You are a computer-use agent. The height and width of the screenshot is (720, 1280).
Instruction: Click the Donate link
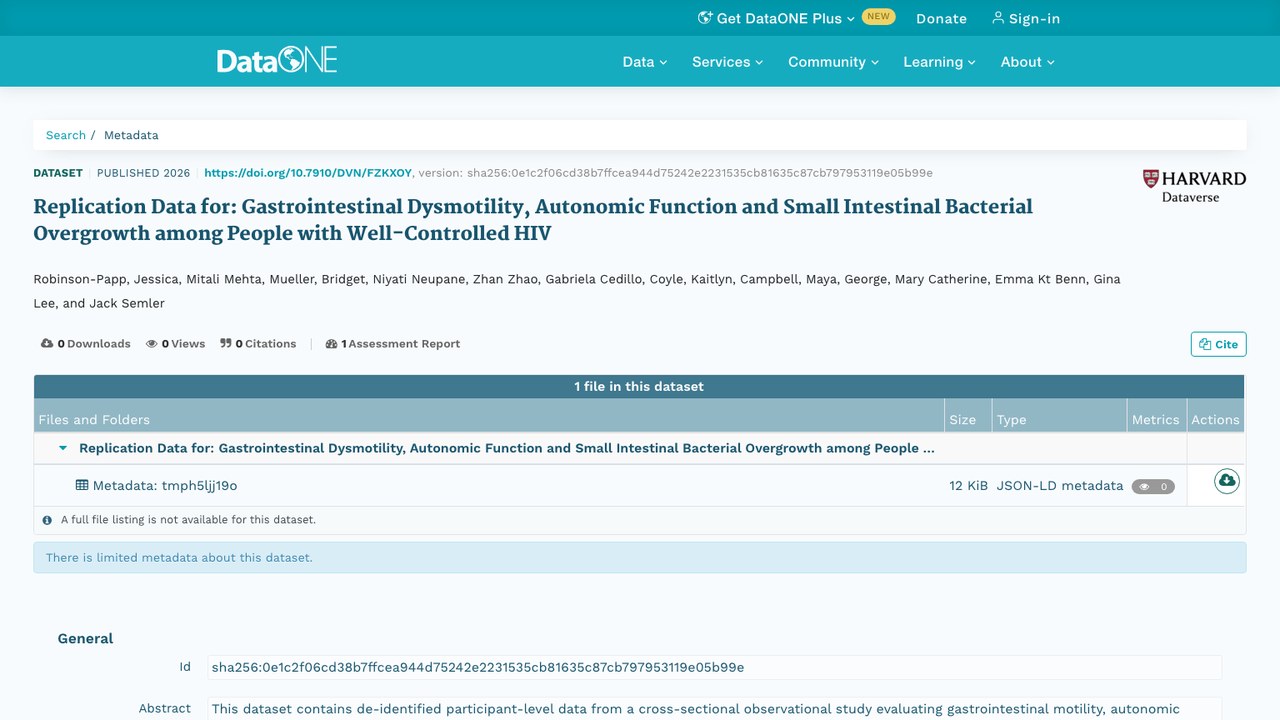pos(941,18)
